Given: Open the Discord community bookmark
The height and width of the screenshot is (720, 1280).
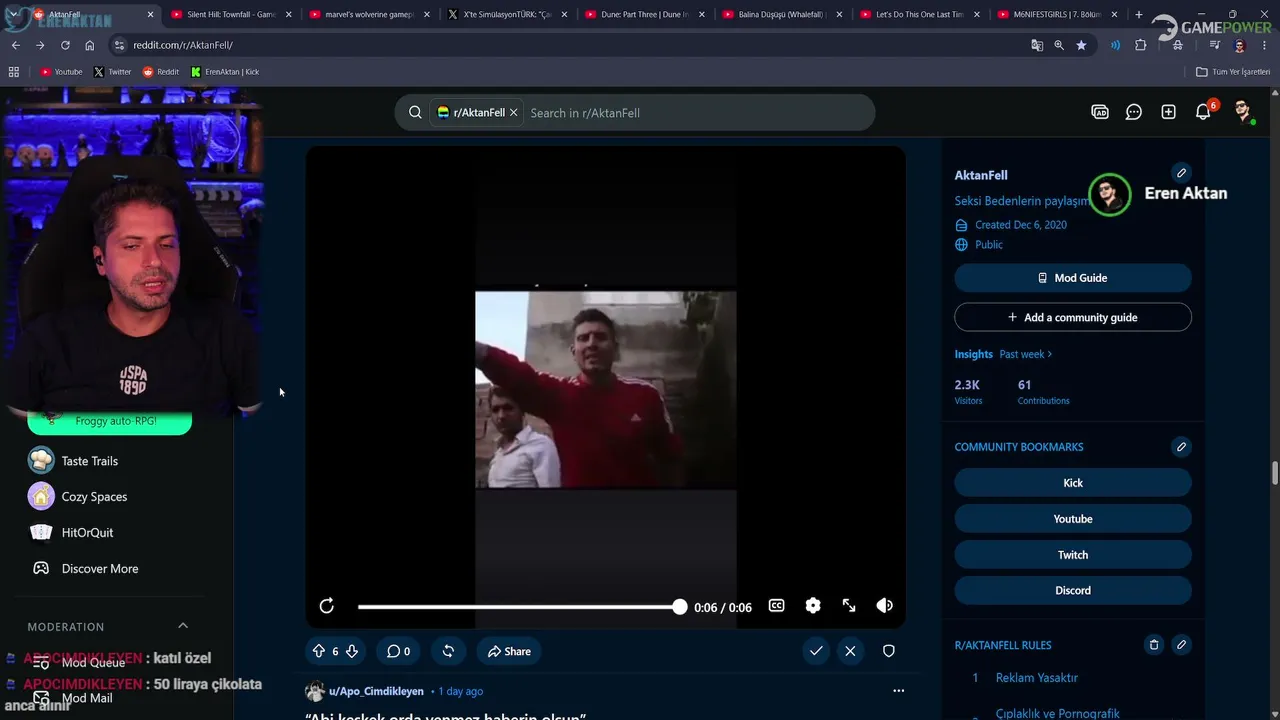Looking at the screenshot, I should pos(1073,590).
